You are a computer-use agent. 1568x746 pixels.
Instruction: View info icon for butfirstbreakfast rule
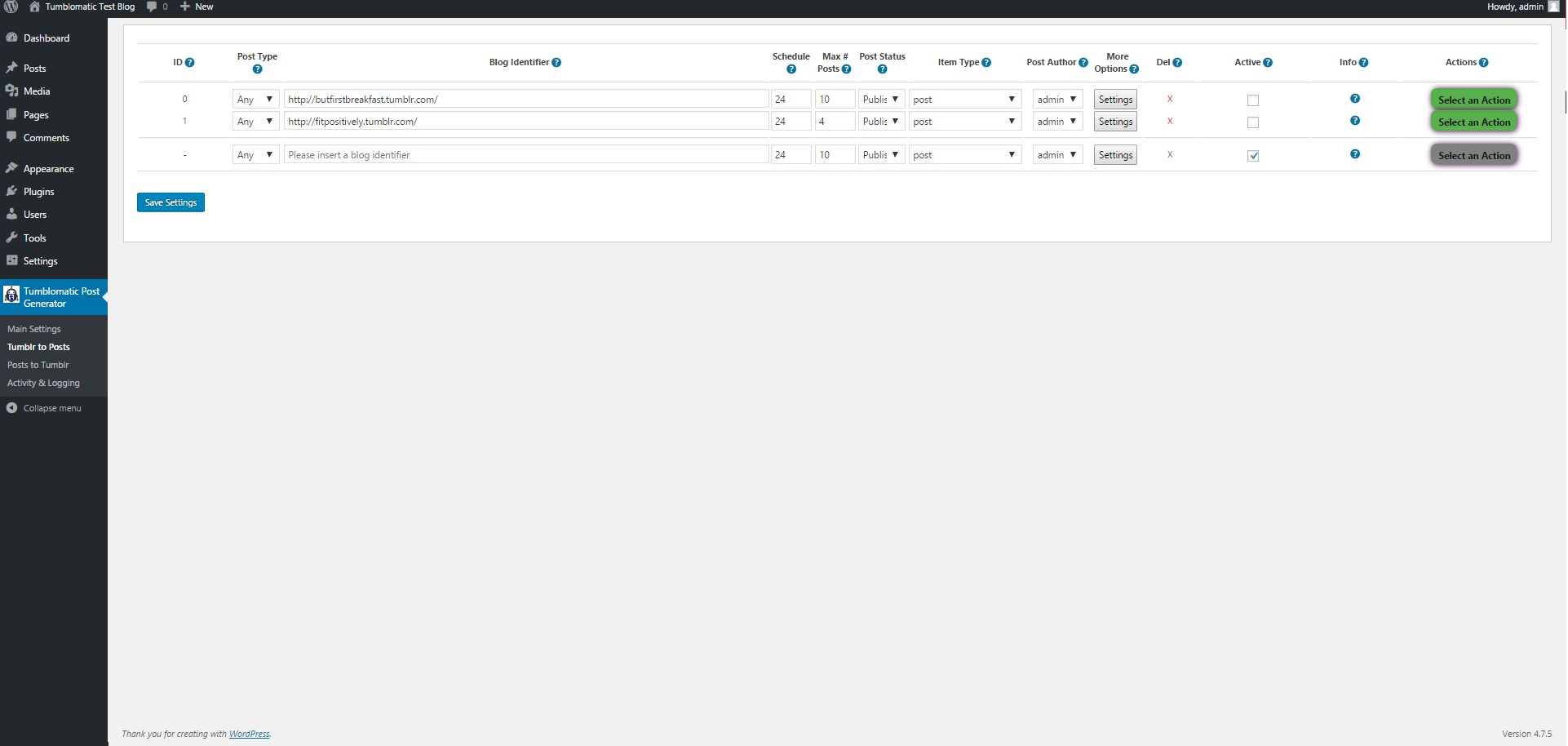[x=1355, y=99]
